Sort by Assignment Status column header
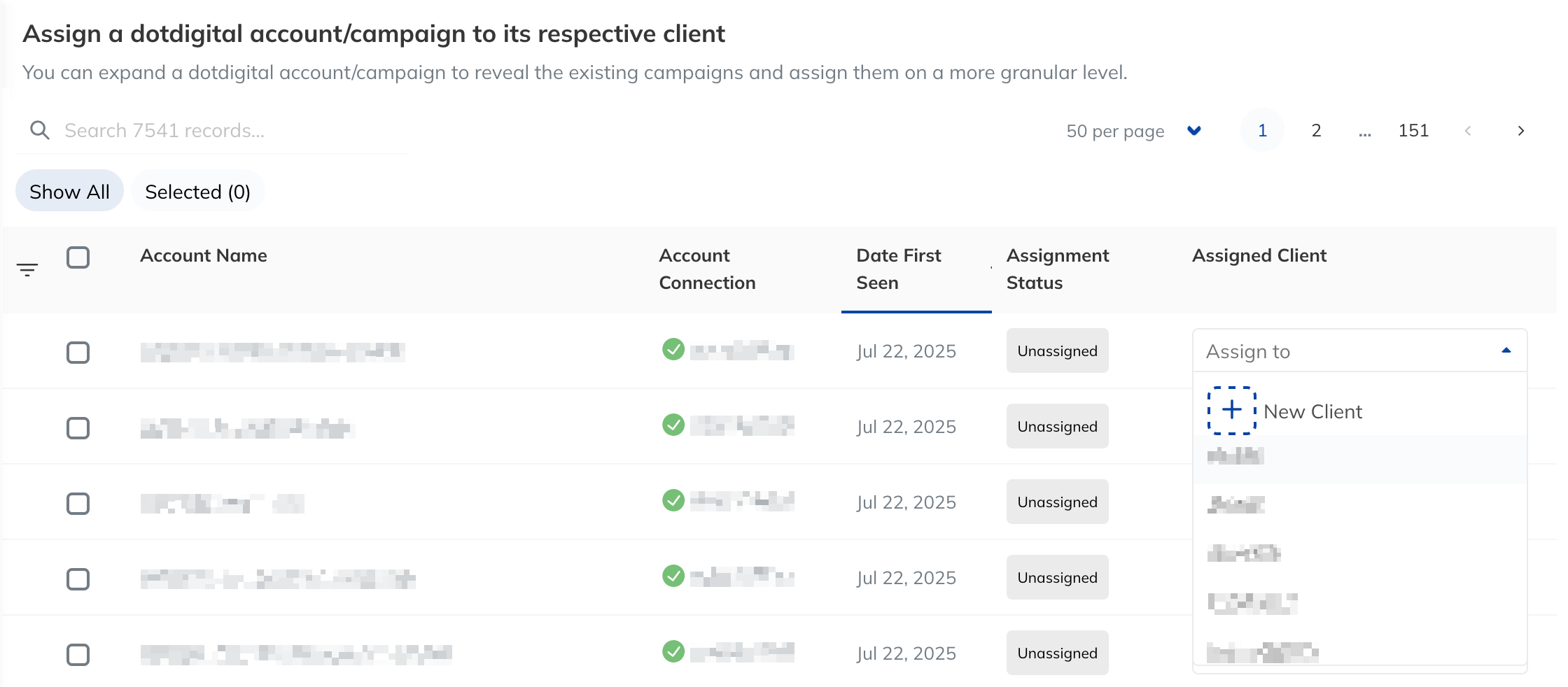 1058,269
